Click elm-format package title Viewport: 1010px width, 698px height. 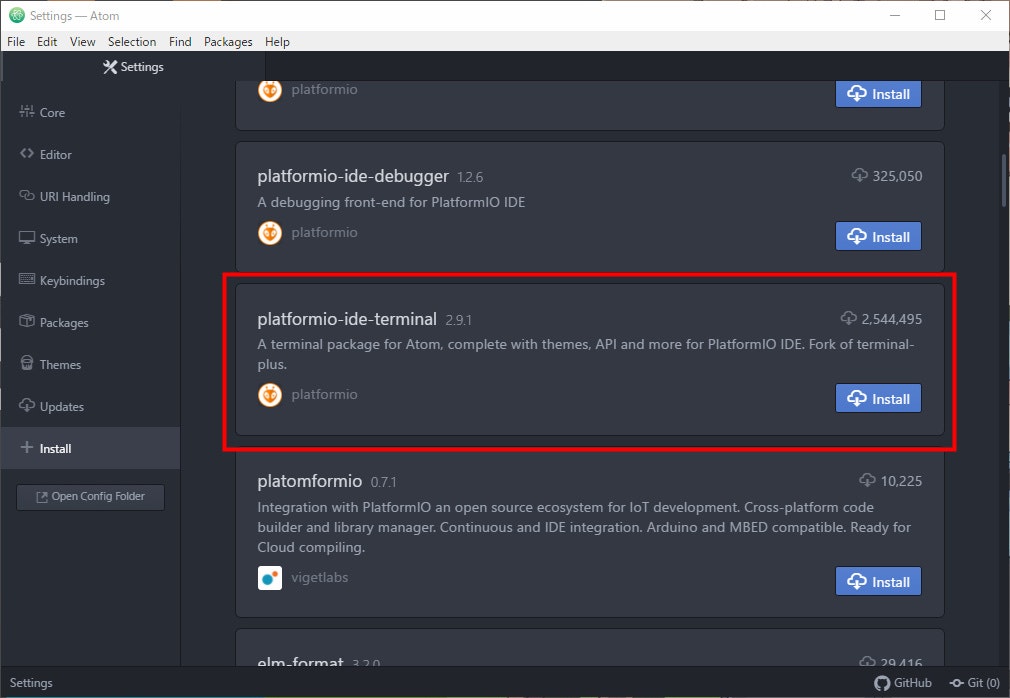tap(300, 661)
